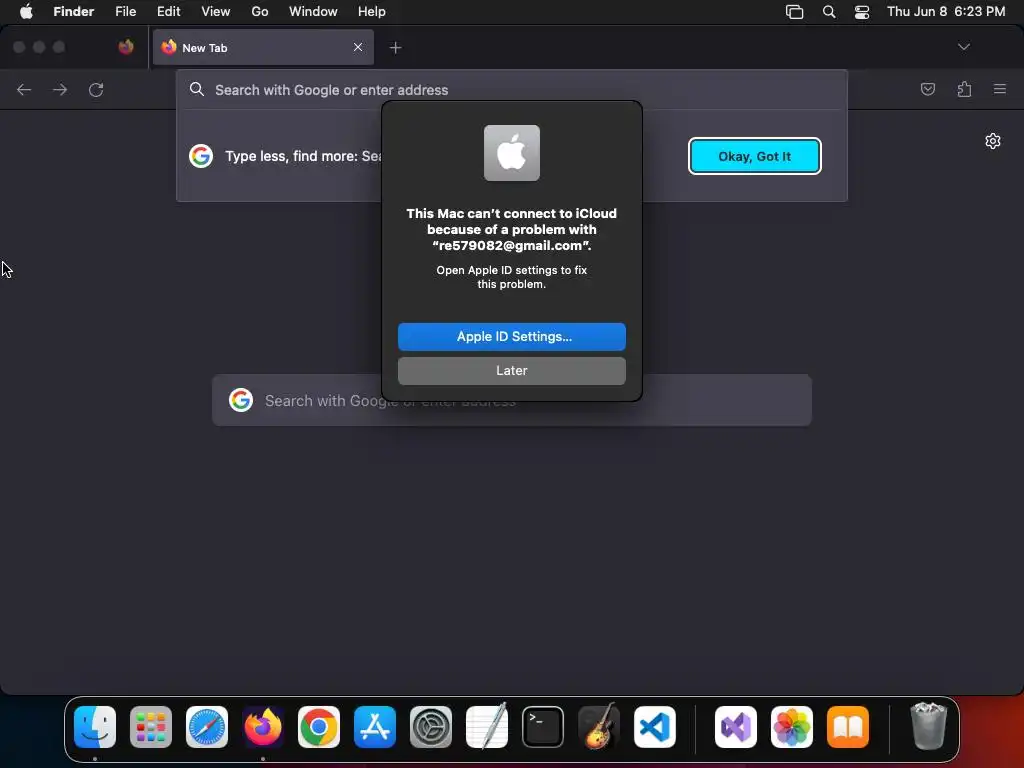The image size is (1024, 768).
Task: Click the magnifier icon in address bar
Action: click(197, 89)
